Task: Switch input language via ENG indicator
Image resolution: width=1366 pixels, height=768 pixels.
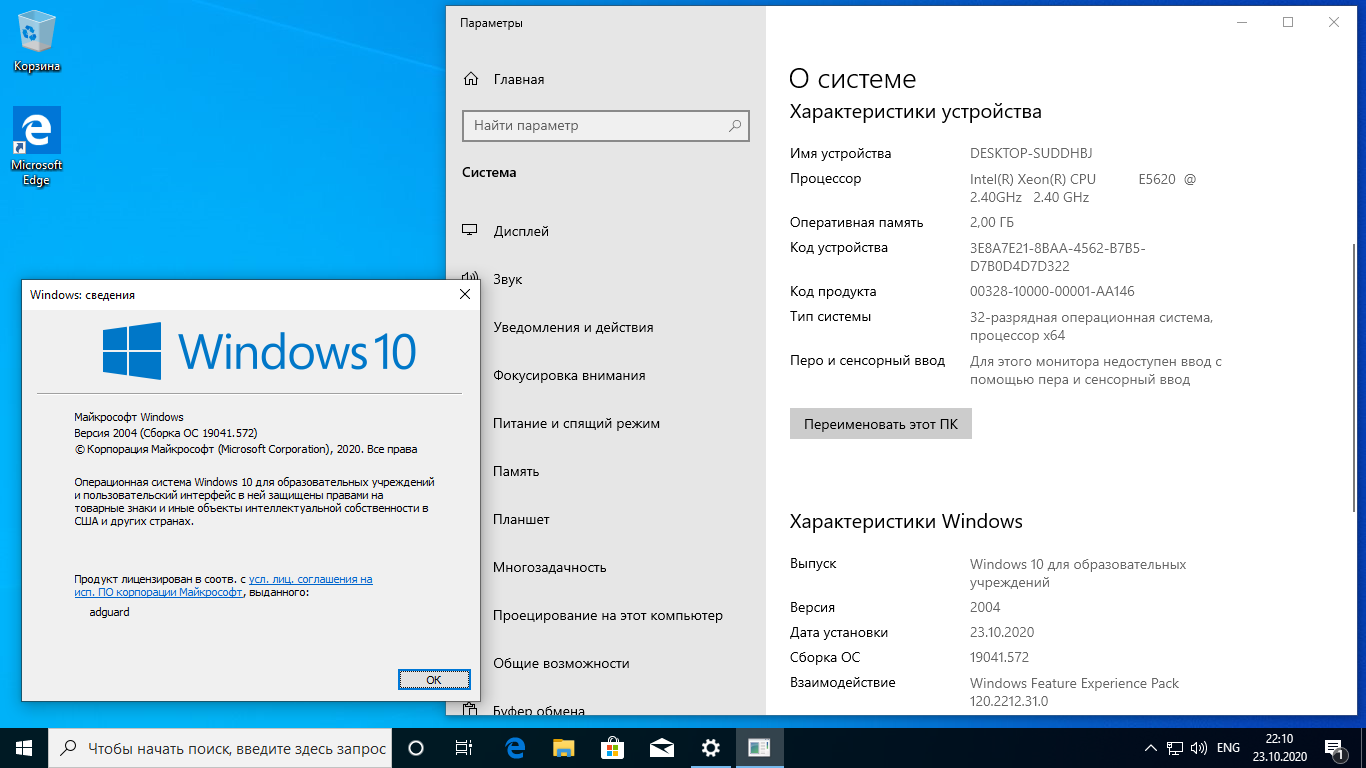Action: pos(1228,748)
